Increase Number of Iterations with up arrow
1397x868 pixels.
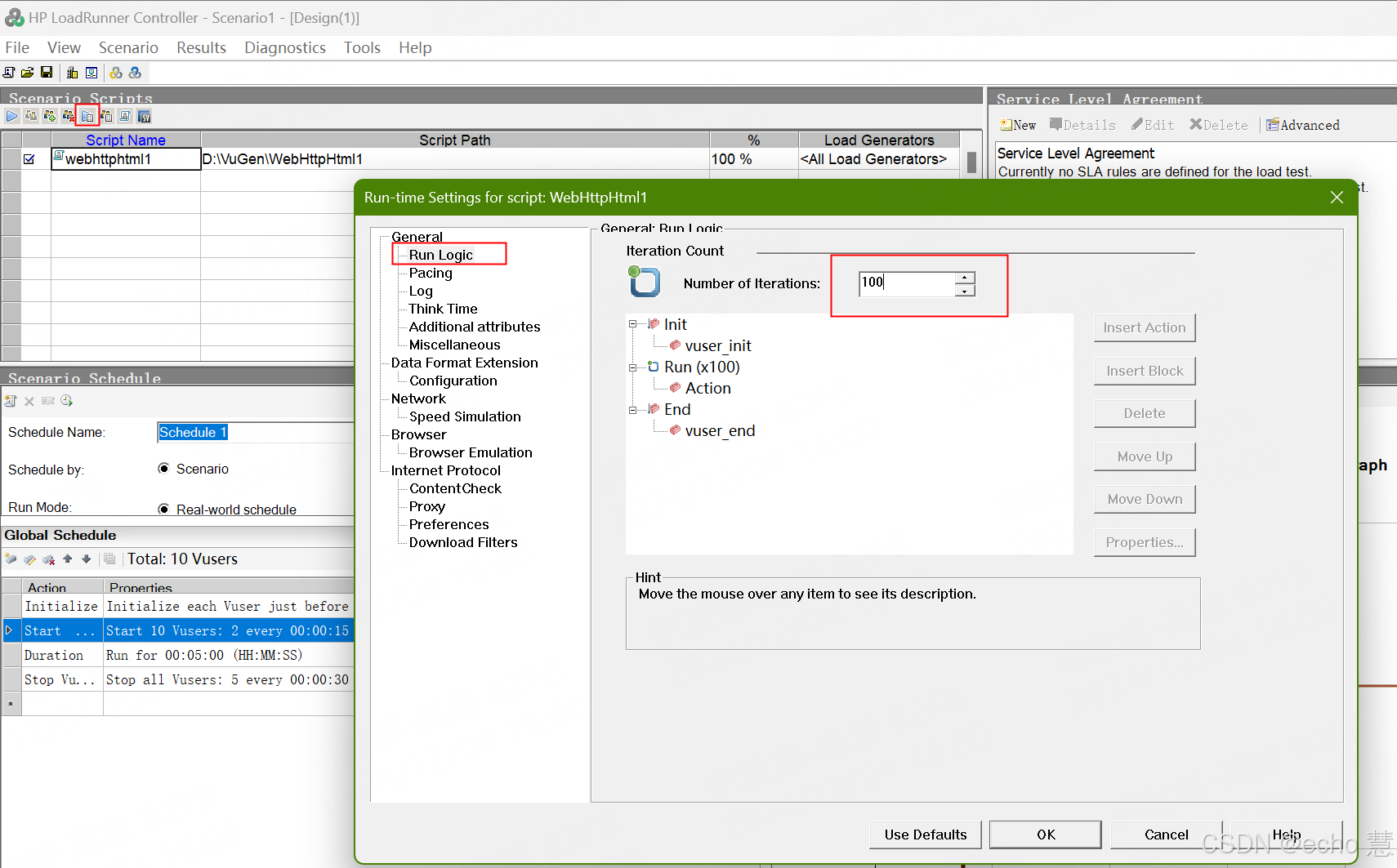pyautogui.click(x=965, y=278)
